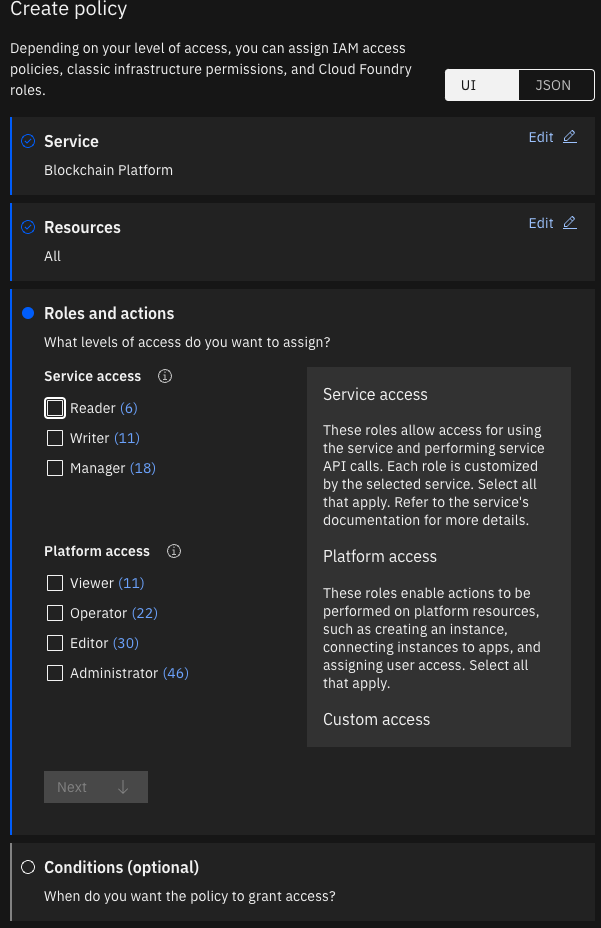This screenshot has width=601, height=928.
Task: Click the pencil icon beside Service Edit
Action: [x=570, y=137]
